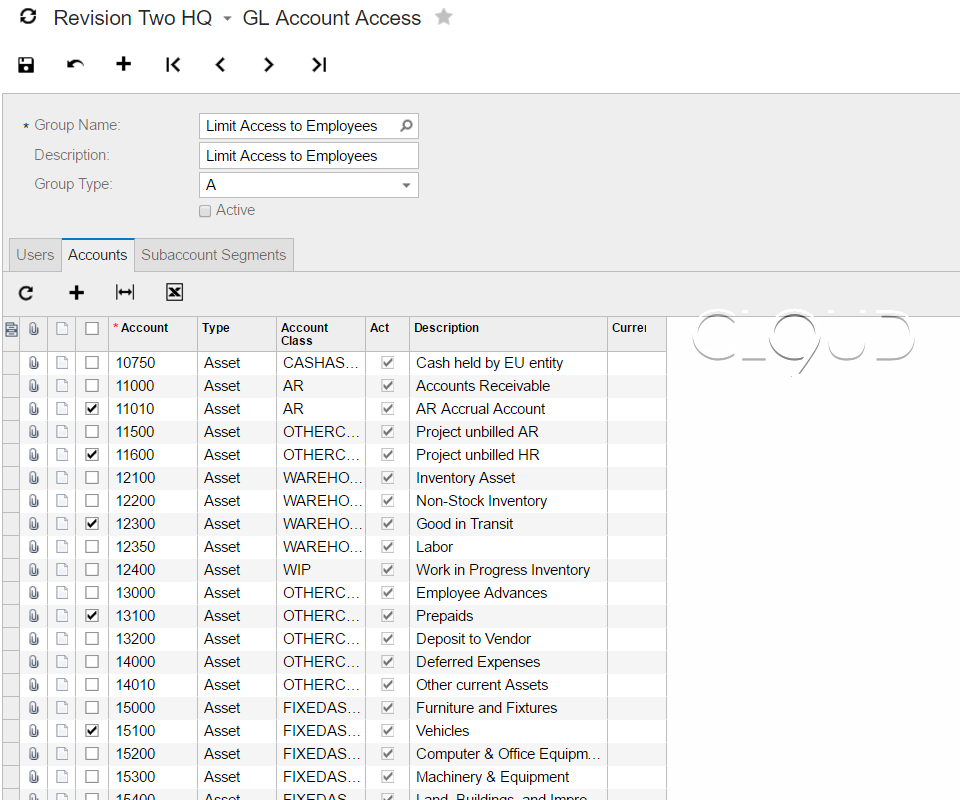960x800 pixels.
Task: Open attachments for account 15300
Action: click(34, 777)
